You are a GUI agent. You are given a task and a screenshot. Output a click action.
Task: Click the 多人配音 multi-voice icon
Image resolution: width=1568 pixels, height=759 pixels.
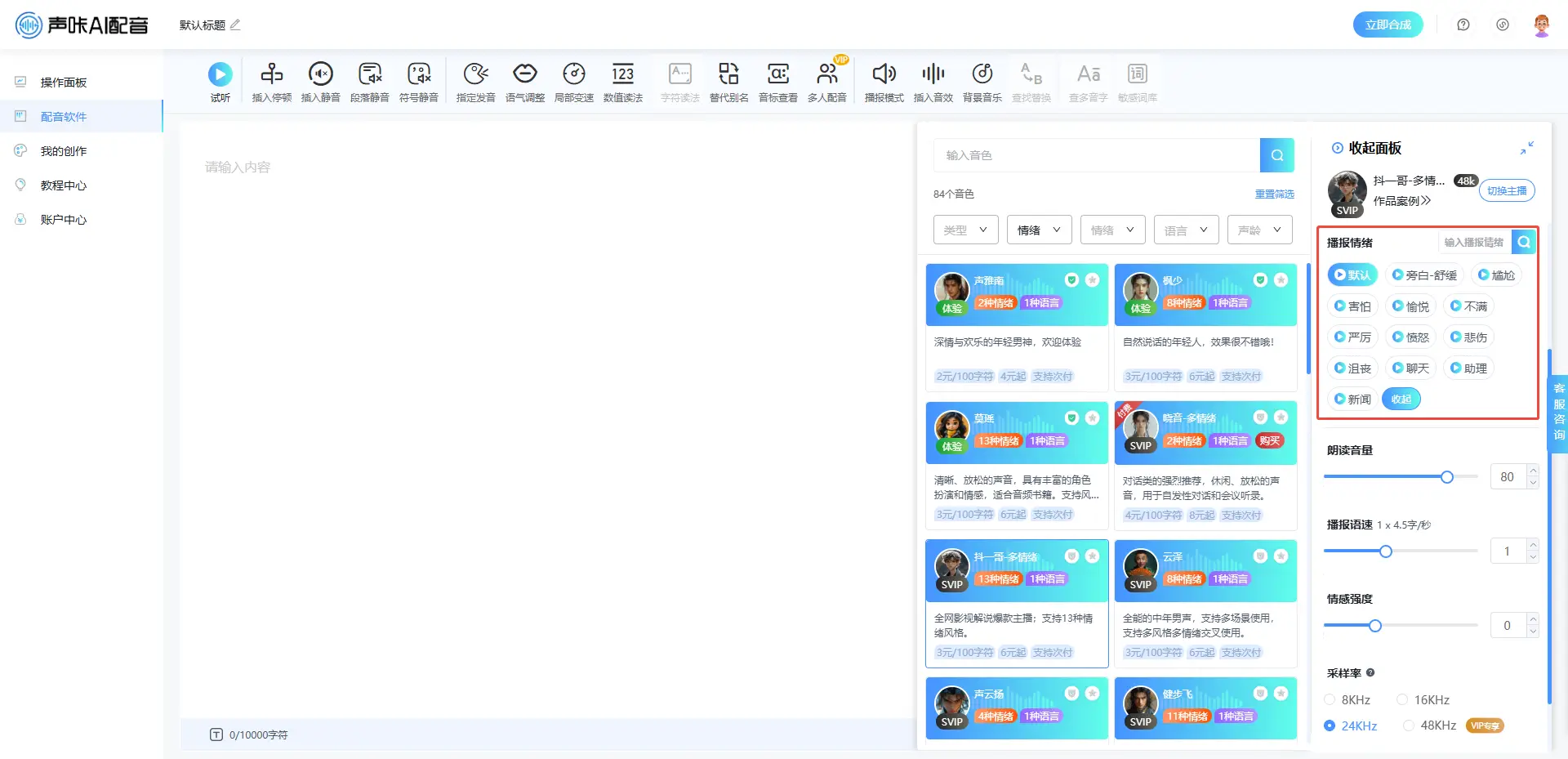tap(826, 75)
